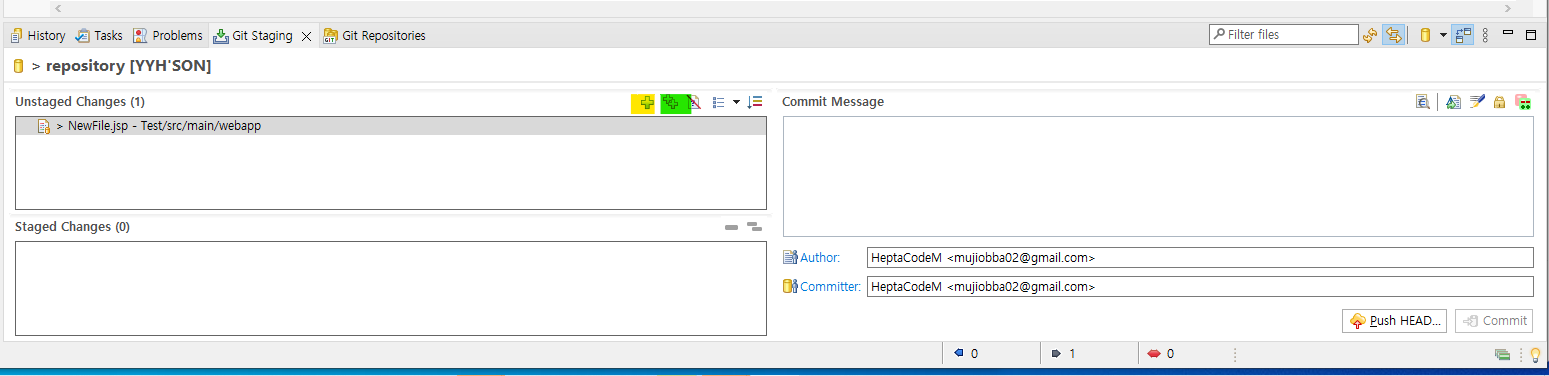Unstage all files using the double minus icon
The width and height of the screenshot is (1549, 376).
754,227
